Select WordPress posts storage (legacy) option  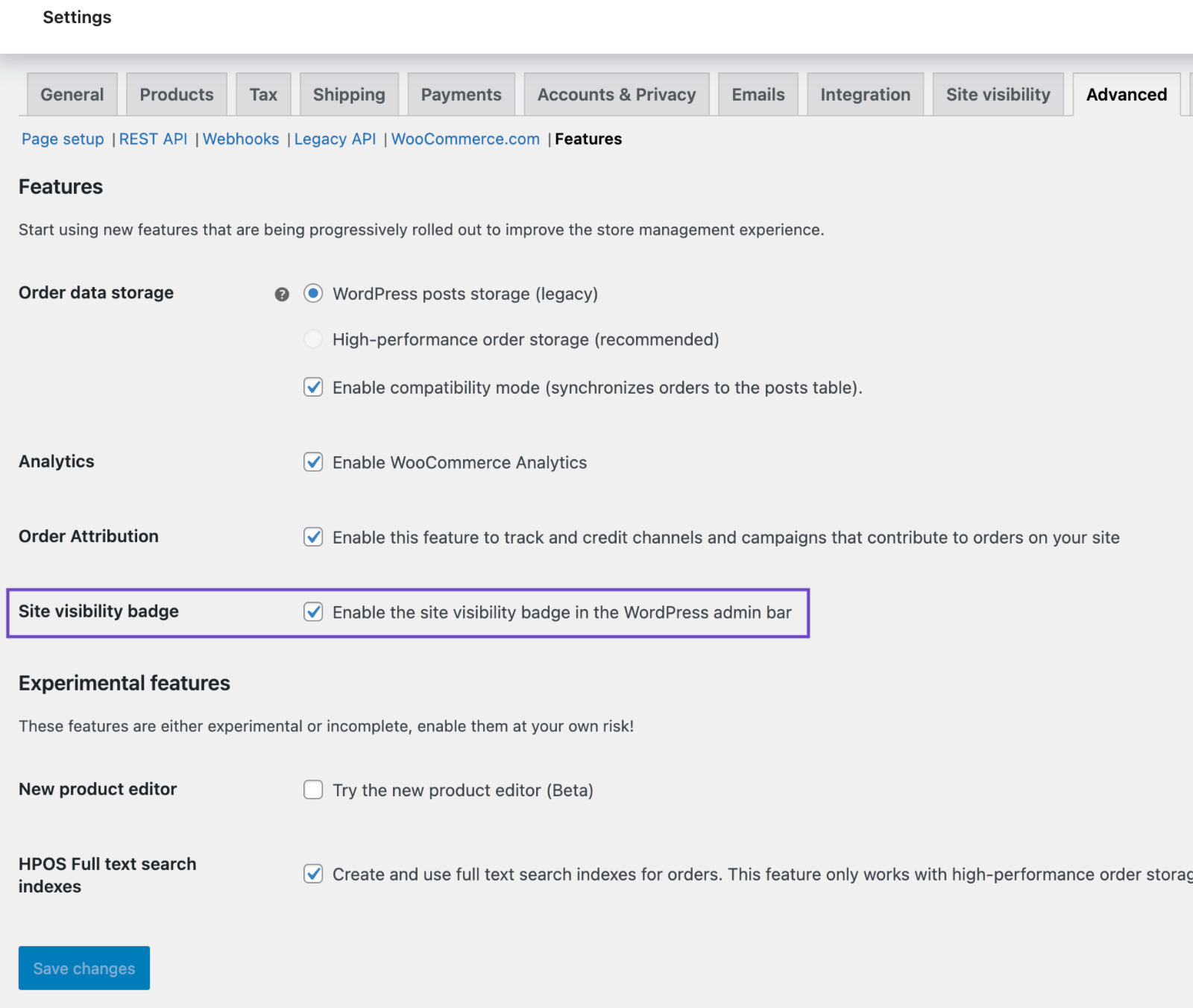click(x=313, y=294)
